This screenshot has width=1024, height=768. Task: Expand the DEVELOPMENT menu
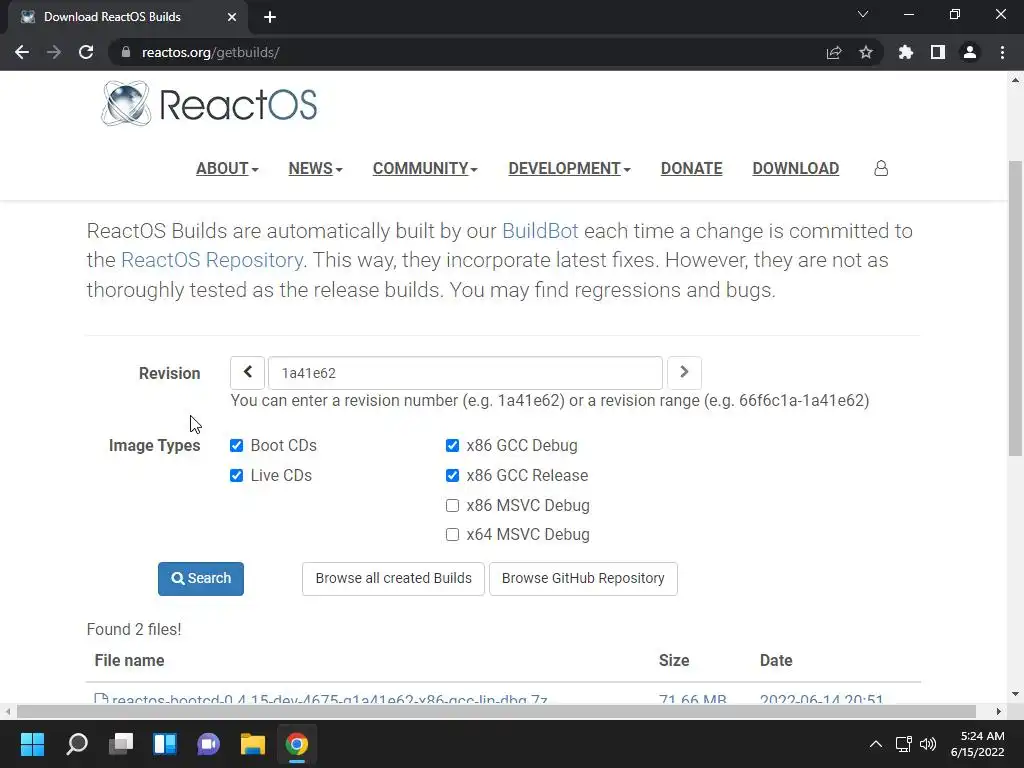click(x=569, y=168)
